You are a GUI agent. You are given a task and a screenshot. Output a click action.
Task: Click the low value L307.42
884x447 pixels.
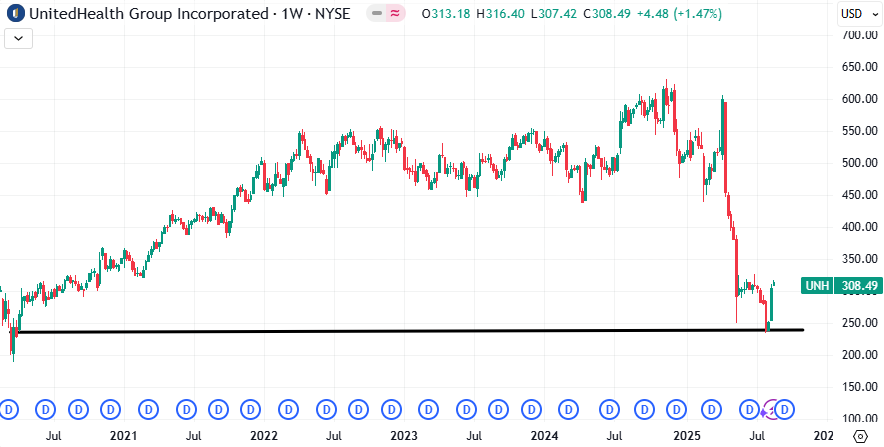553,14
